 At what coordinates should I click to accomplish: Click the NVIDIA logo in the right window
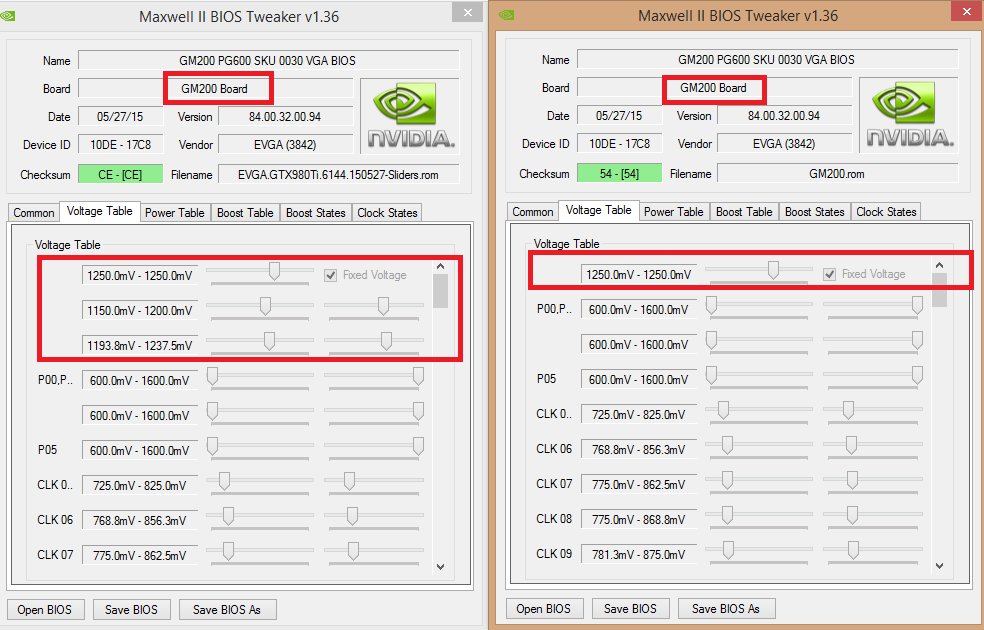[909, 115]
